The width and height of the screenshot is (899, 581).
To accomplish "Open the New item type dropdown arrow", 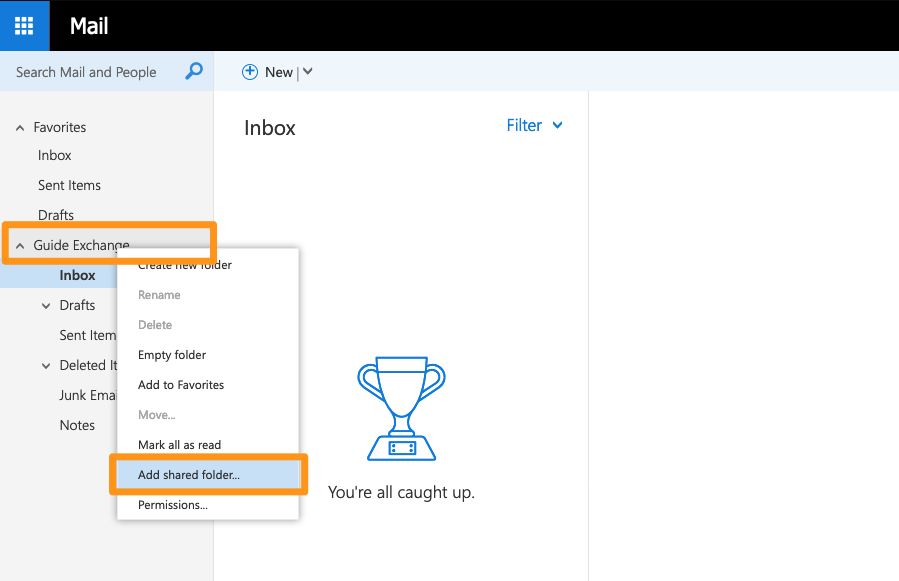I will point(307,71).
